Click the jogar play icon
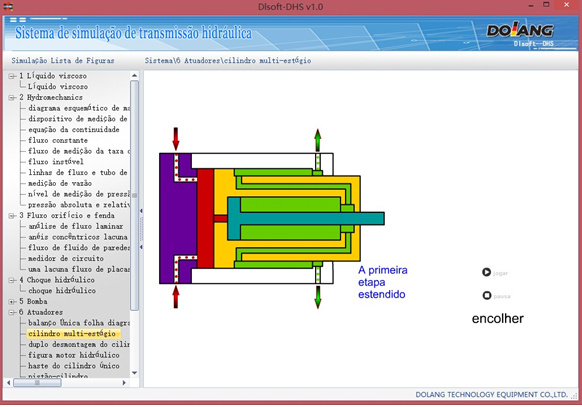 [486, 272]
